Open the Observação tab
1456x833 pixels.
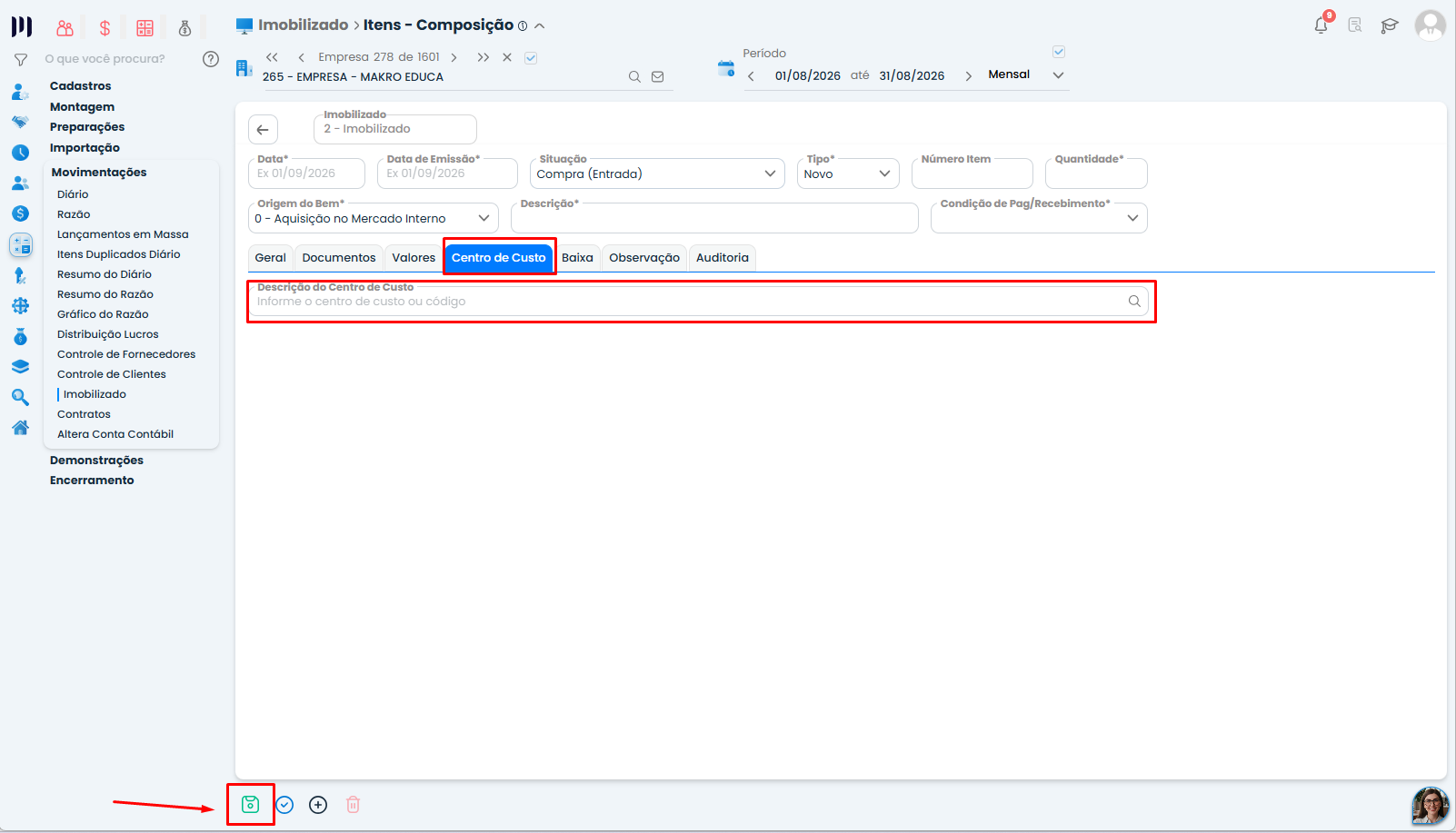pyautogui.click(x=644, y=258)
